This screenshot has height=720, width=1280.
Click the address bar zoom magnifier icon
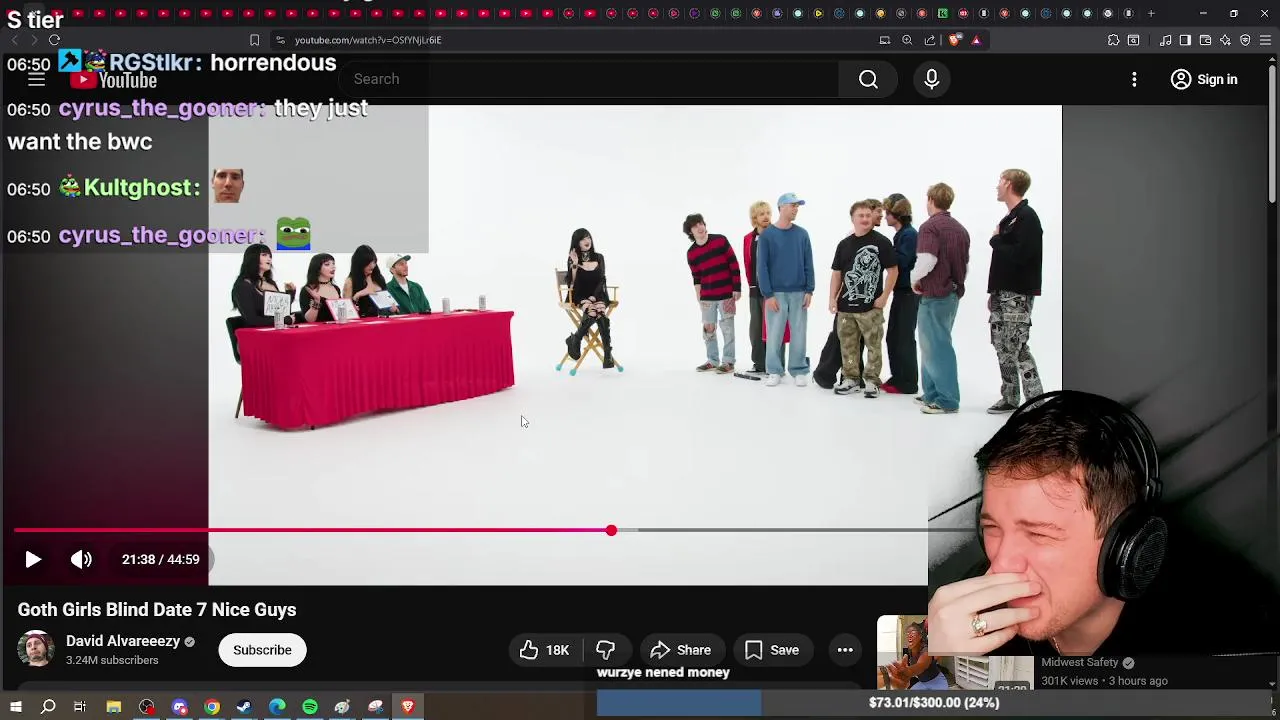coord(907,40)
